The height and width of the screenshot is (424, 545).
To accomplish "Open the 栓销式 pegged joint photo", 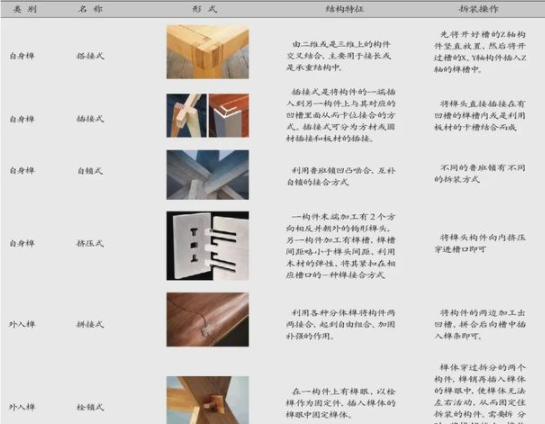I will (x=208, y=400).
